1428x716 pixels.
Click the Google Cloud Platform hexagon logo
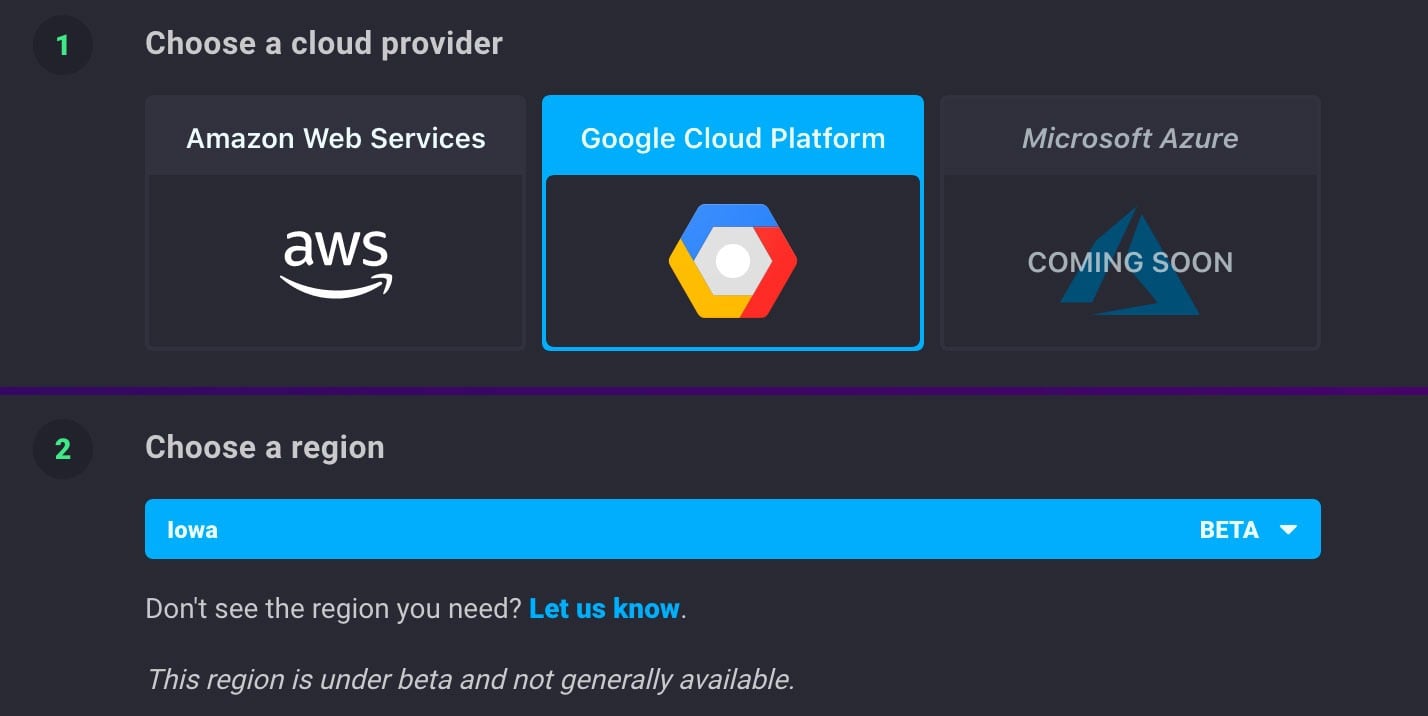point(733,260)
